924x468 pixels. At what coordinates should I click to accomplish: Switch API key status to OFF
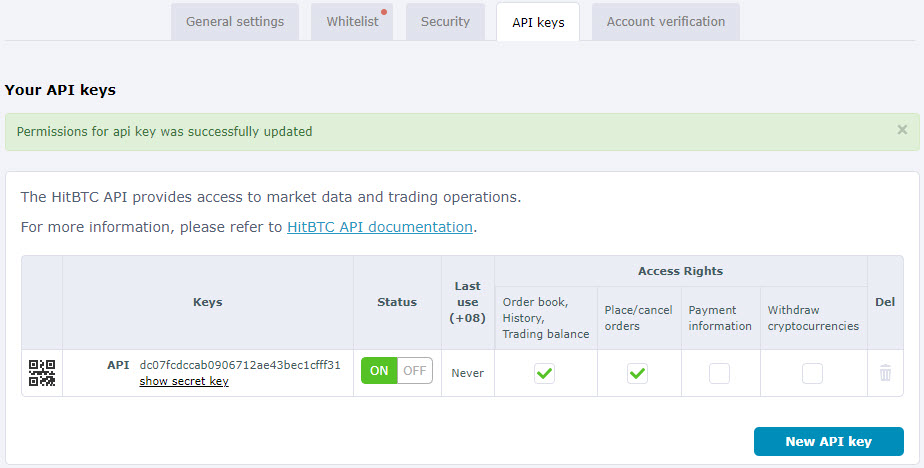pyautogui.click(x=415, y=371)
